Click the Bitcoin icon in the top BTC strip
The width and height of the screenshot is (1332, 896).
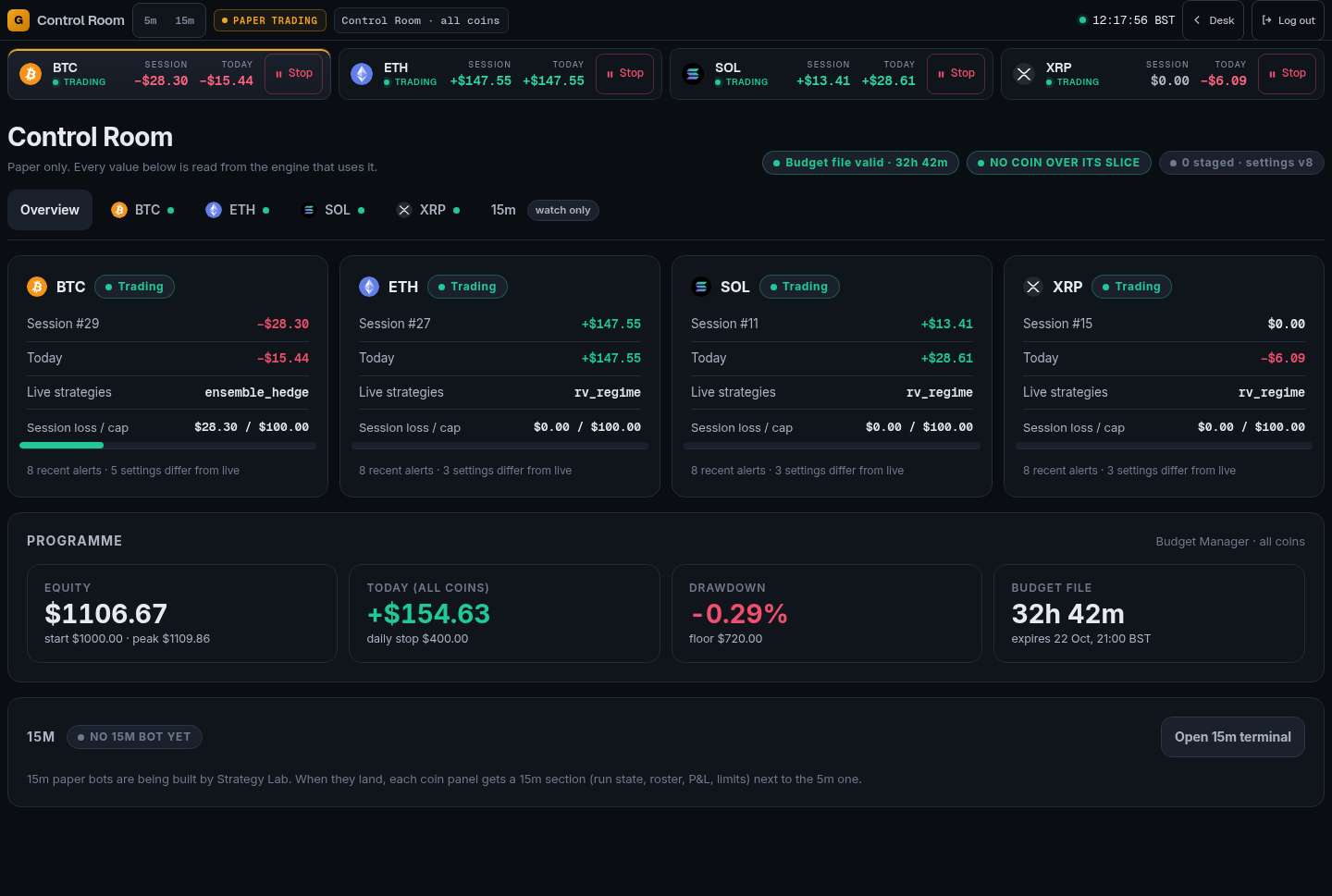(x=31, y=74)
